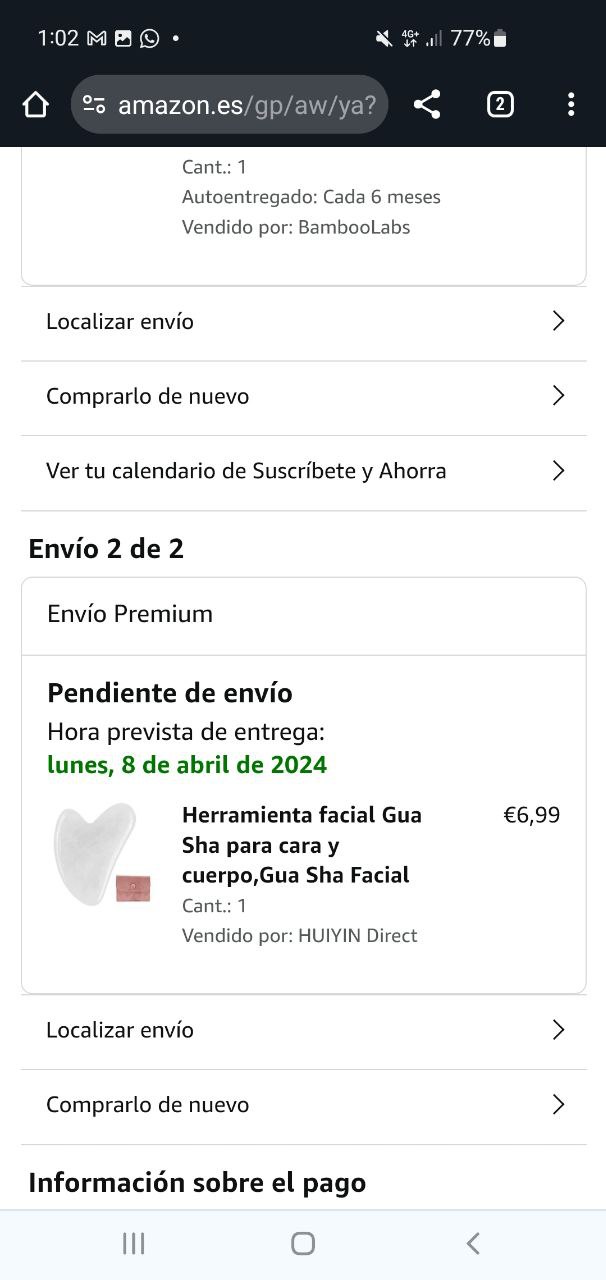Select Localizar envío for the BambooLabs shipment
The height and width of the screenshot is (1280, 606).
point(120,321)
